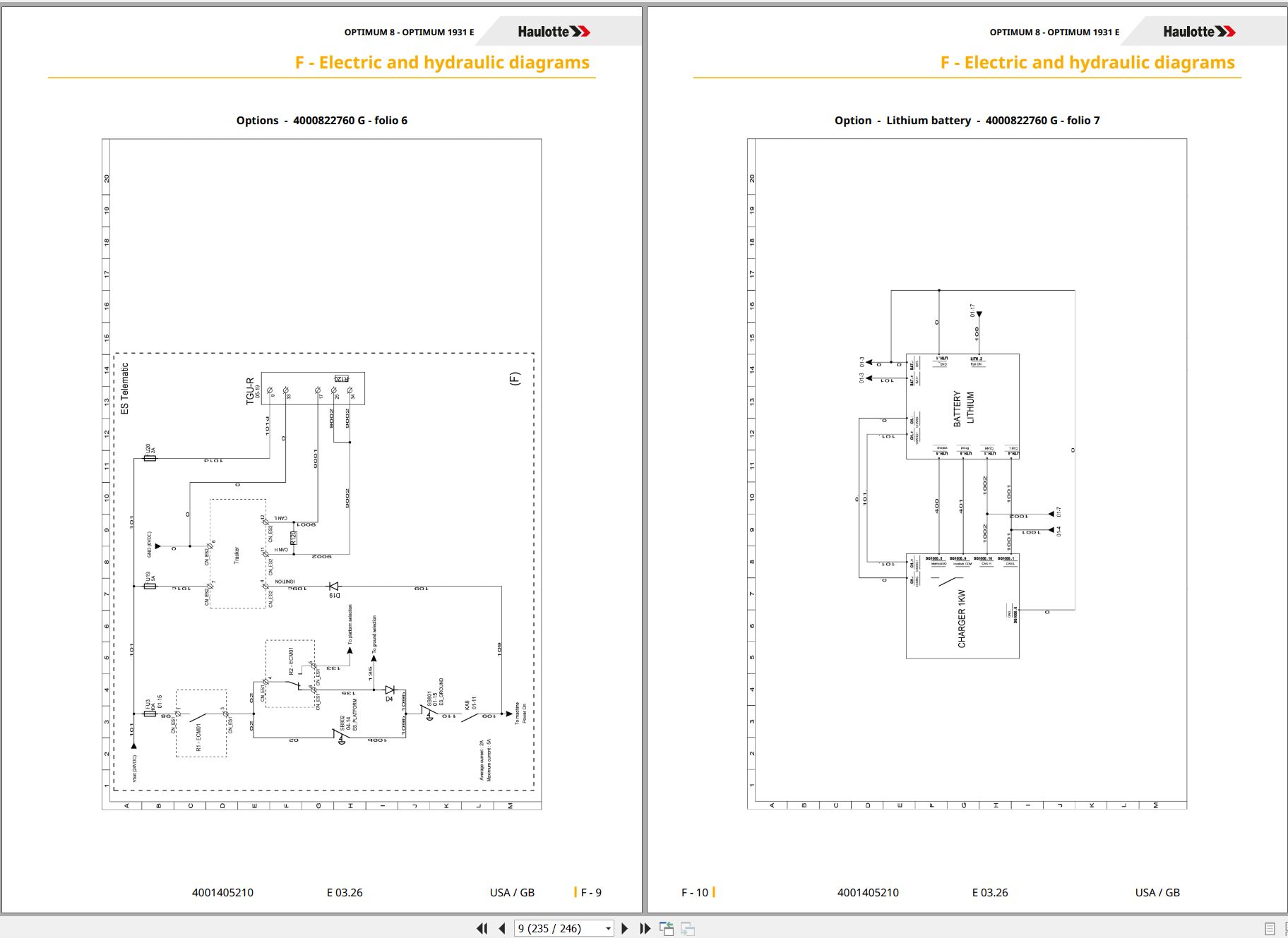The height and width of the screenshot is (938, 1288).
Task: Click the '(F)' marker in the left diagram
Action: coord(515,378)
